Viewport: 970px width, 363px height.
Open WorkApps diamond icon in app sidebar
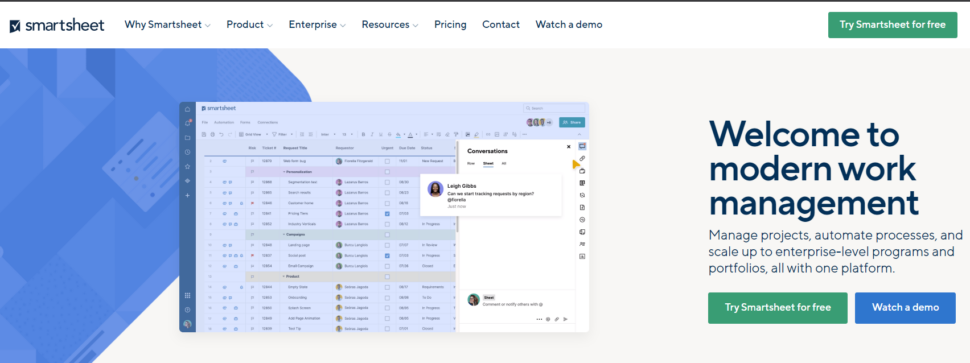click(x=187, y=181)
